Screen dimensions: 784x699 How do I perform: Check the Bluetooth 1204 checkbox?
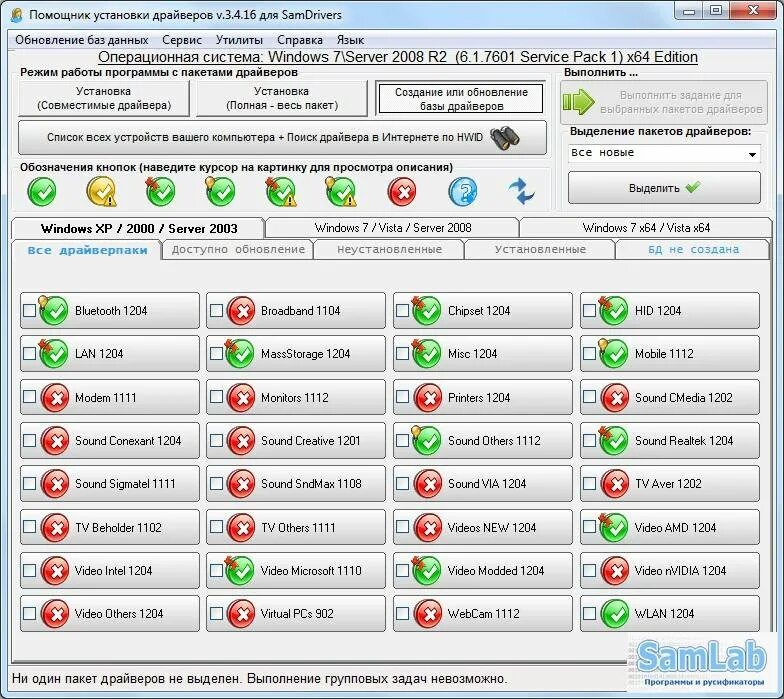[x=30, y=310]
